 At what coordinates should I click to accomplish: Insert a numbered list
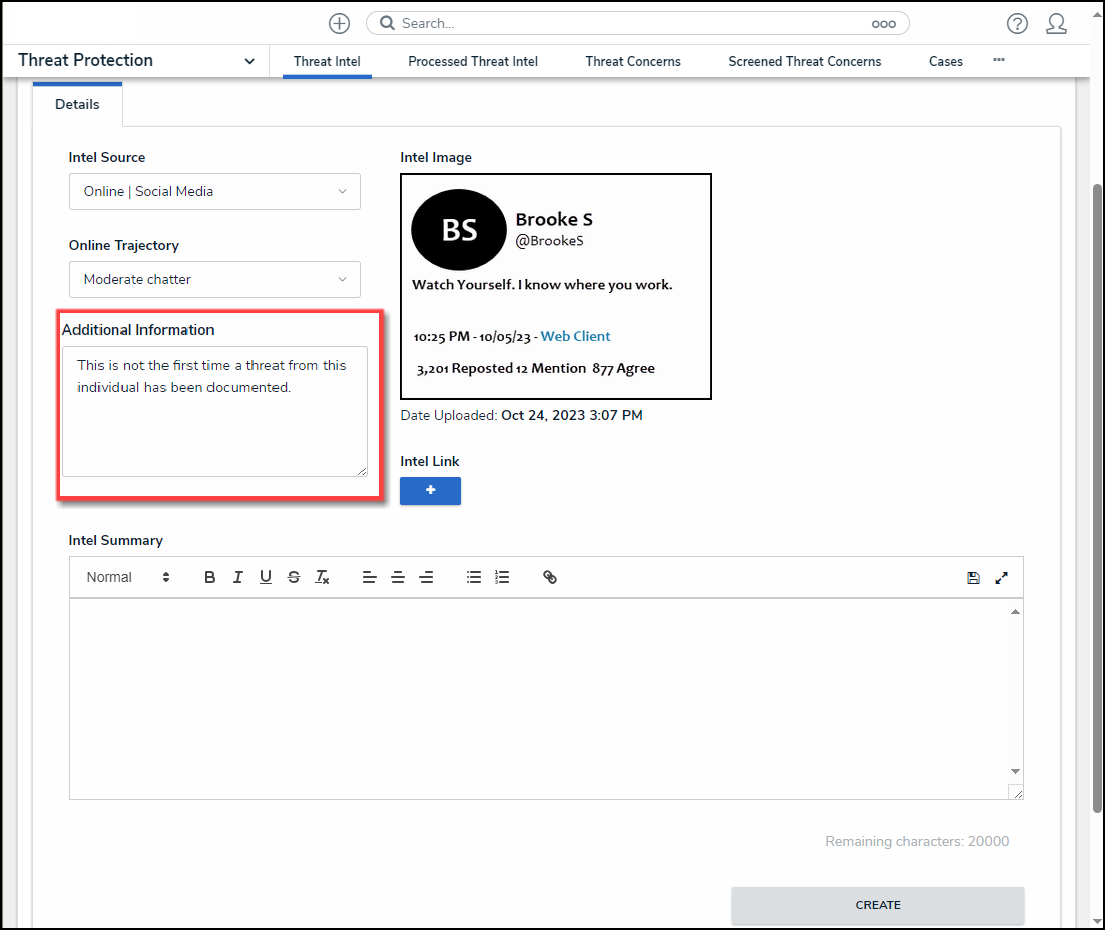(x=502, y=577)
